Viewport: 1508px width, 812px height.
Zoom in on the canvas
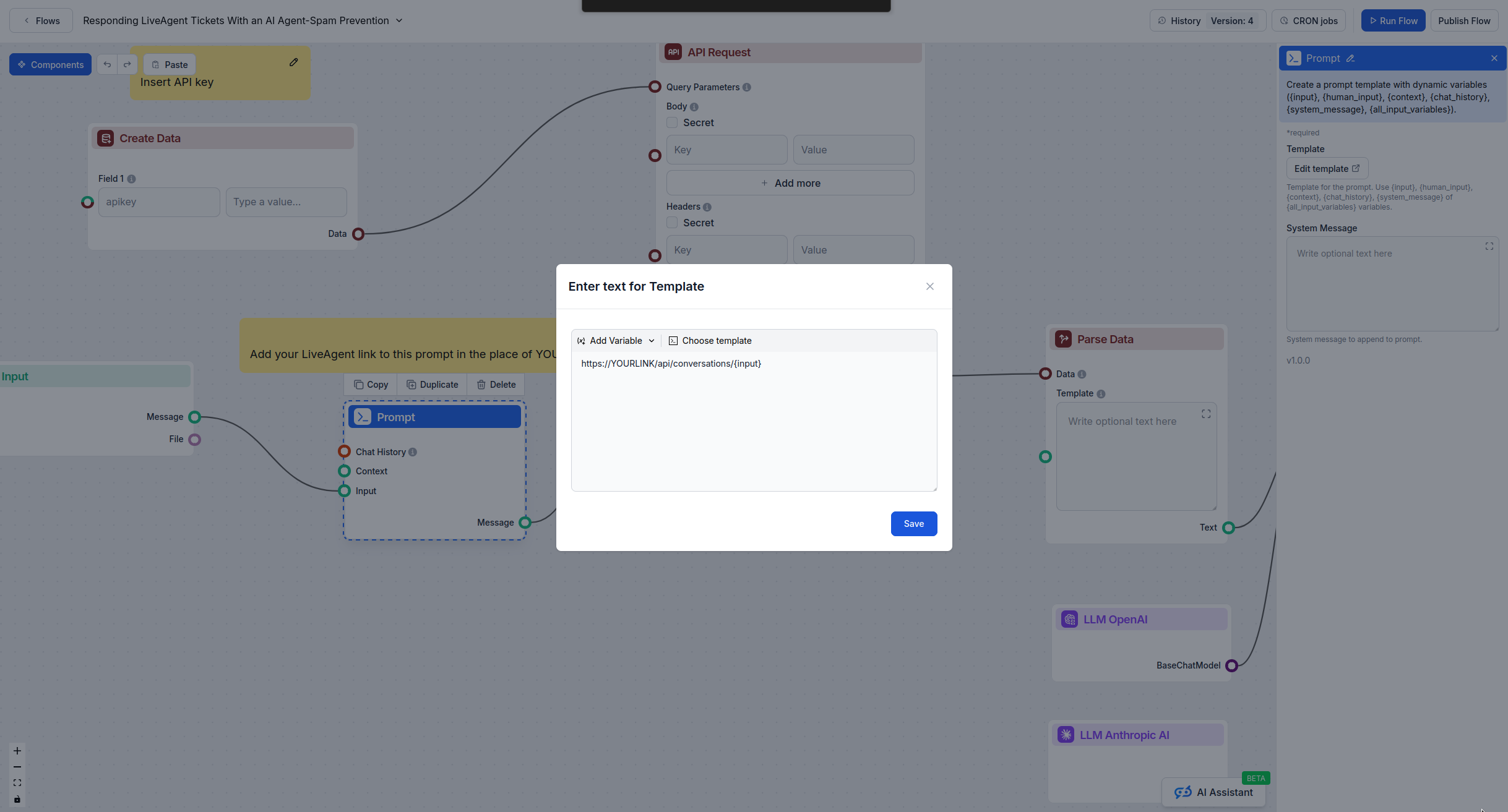(x=17, y=751)
